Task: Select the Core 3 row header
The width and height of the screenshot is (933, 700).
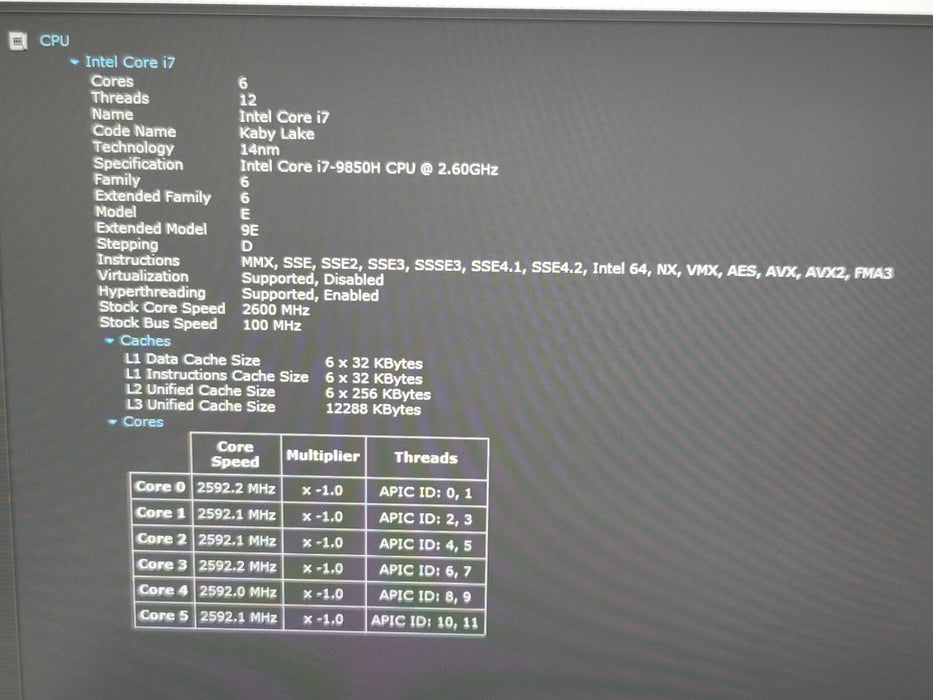Action: pos(162,564)
